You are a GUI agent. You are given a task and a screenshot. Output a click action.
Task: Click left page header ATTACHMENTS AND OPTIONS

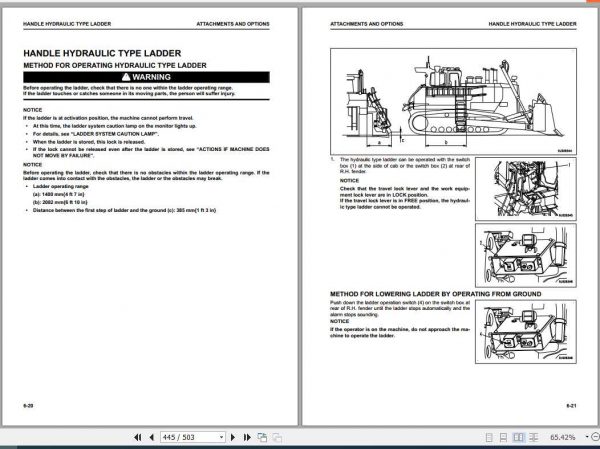point(233,24)
